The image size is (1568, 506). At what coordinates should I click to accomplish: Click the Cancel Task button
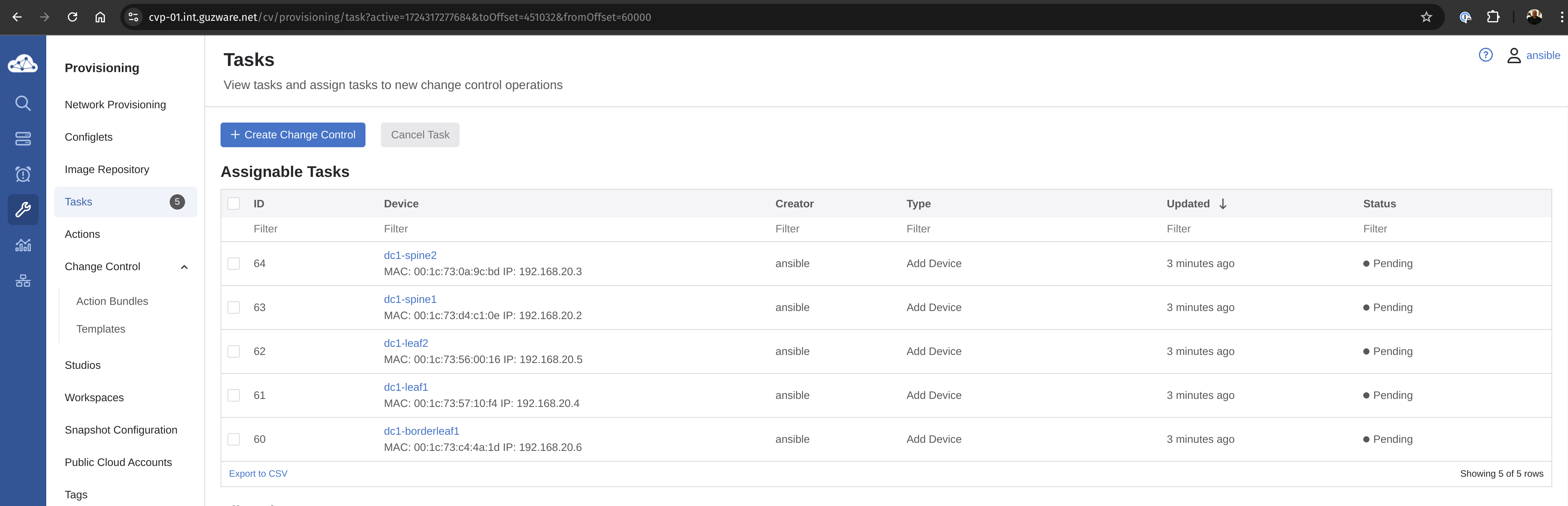(420, 135)
